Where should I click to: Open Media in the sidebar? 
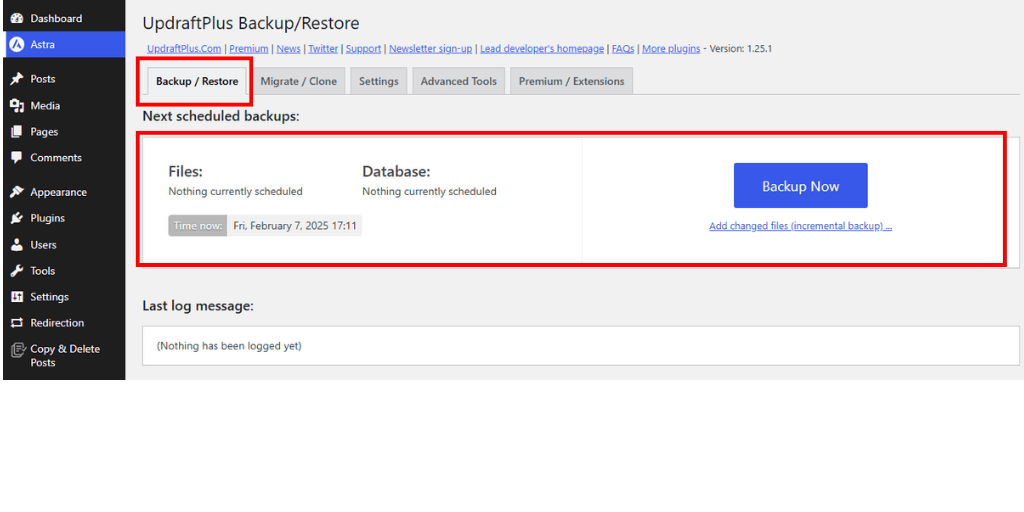[x=64, y=106]
